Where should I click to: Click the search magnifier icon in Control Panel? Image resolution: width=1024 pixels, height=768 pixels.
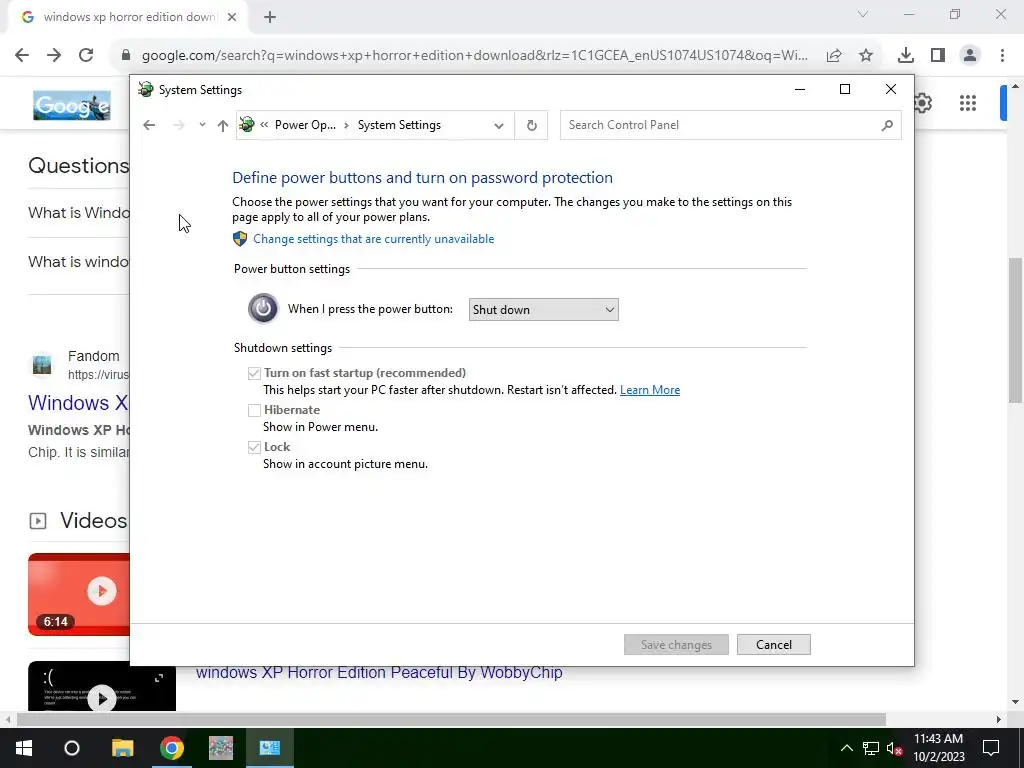click(887, 125)
